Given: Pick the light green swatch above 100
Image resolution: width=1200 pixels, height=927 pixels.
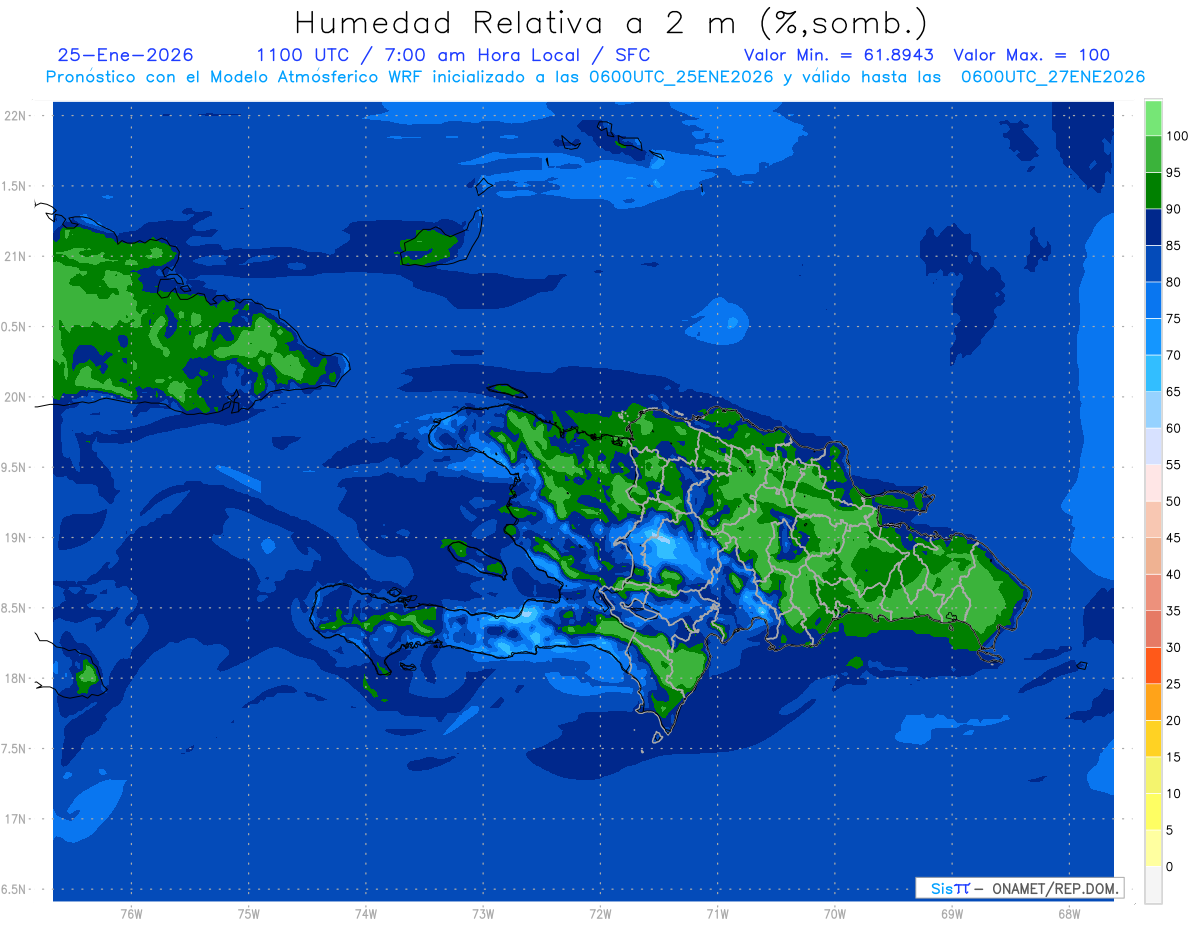Looking at the screenshot, I should coord(1153,118).
